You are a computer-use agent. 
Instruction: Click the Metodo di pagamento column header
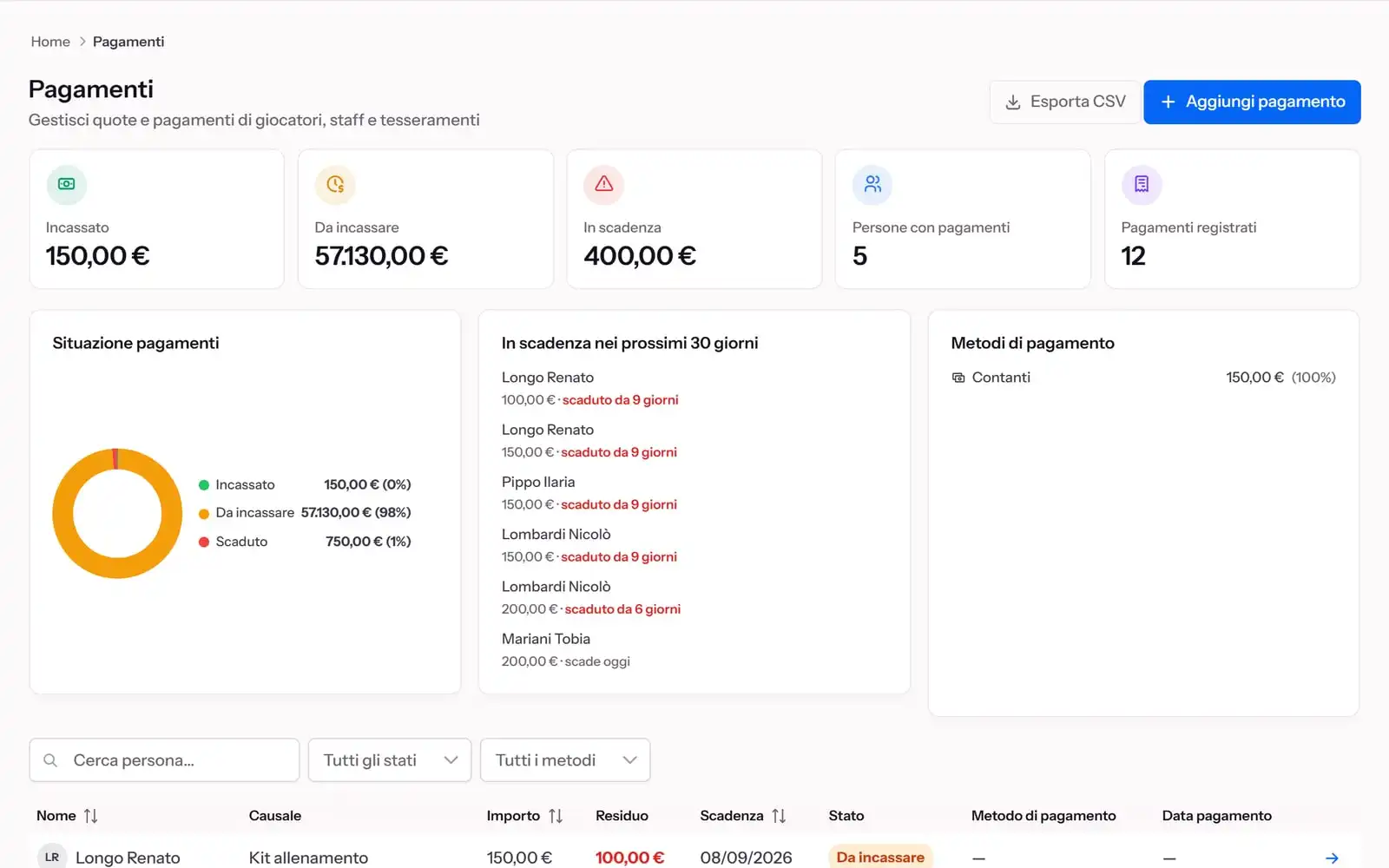tap(1043, 816)
